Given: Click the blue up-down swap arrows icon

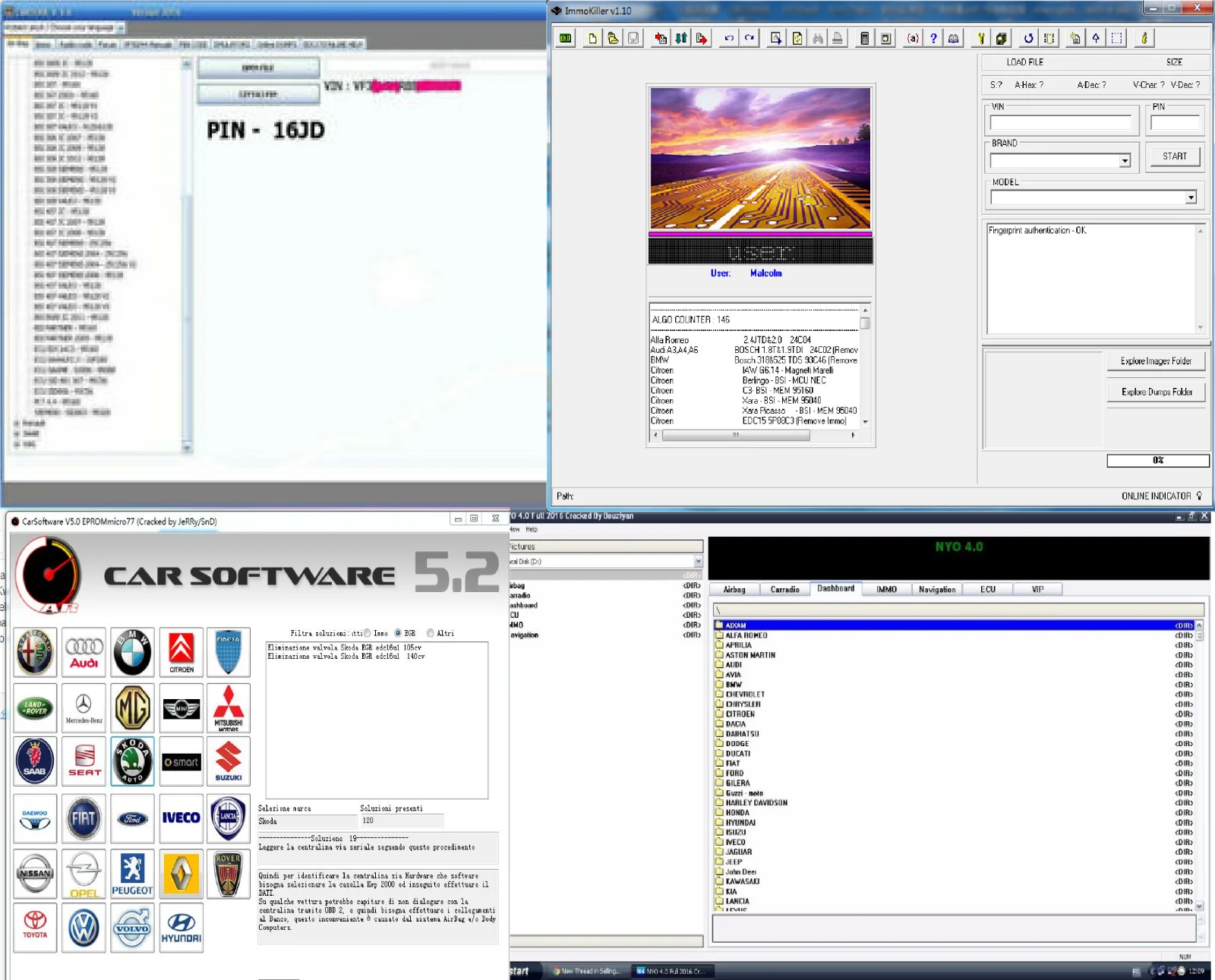Looking at the screenshot, I should click(681, 39).
